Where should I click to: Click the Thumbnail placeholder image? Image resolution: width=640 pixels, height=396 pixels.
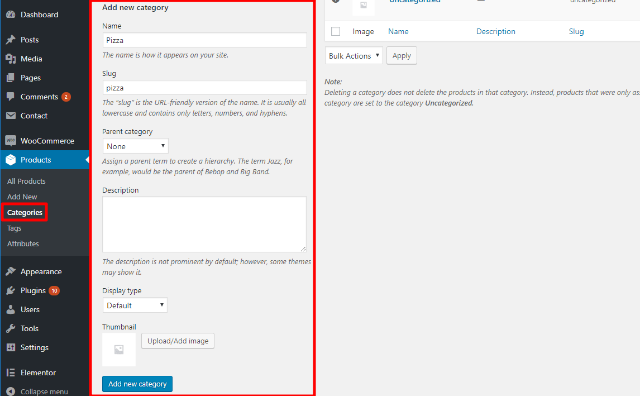pyautogui.click(x=119, y=349)
